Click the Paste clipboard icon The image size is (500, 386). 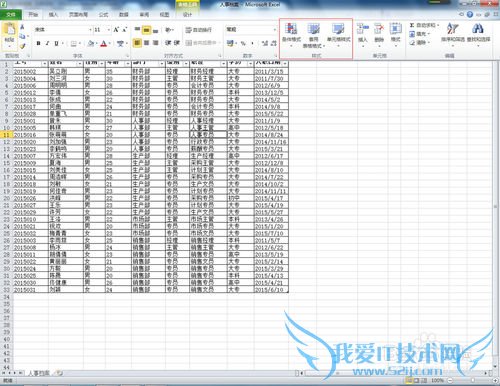tap(9, 29)
